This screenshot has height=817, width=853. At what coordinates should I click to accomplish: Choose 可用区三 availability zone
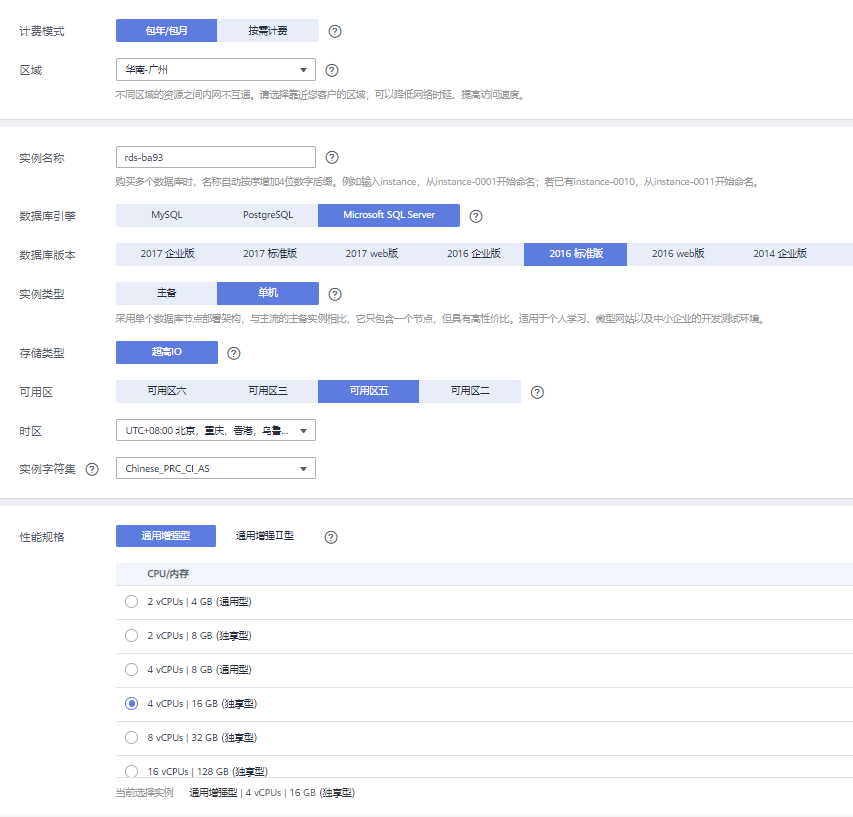[x=267, y=391]
